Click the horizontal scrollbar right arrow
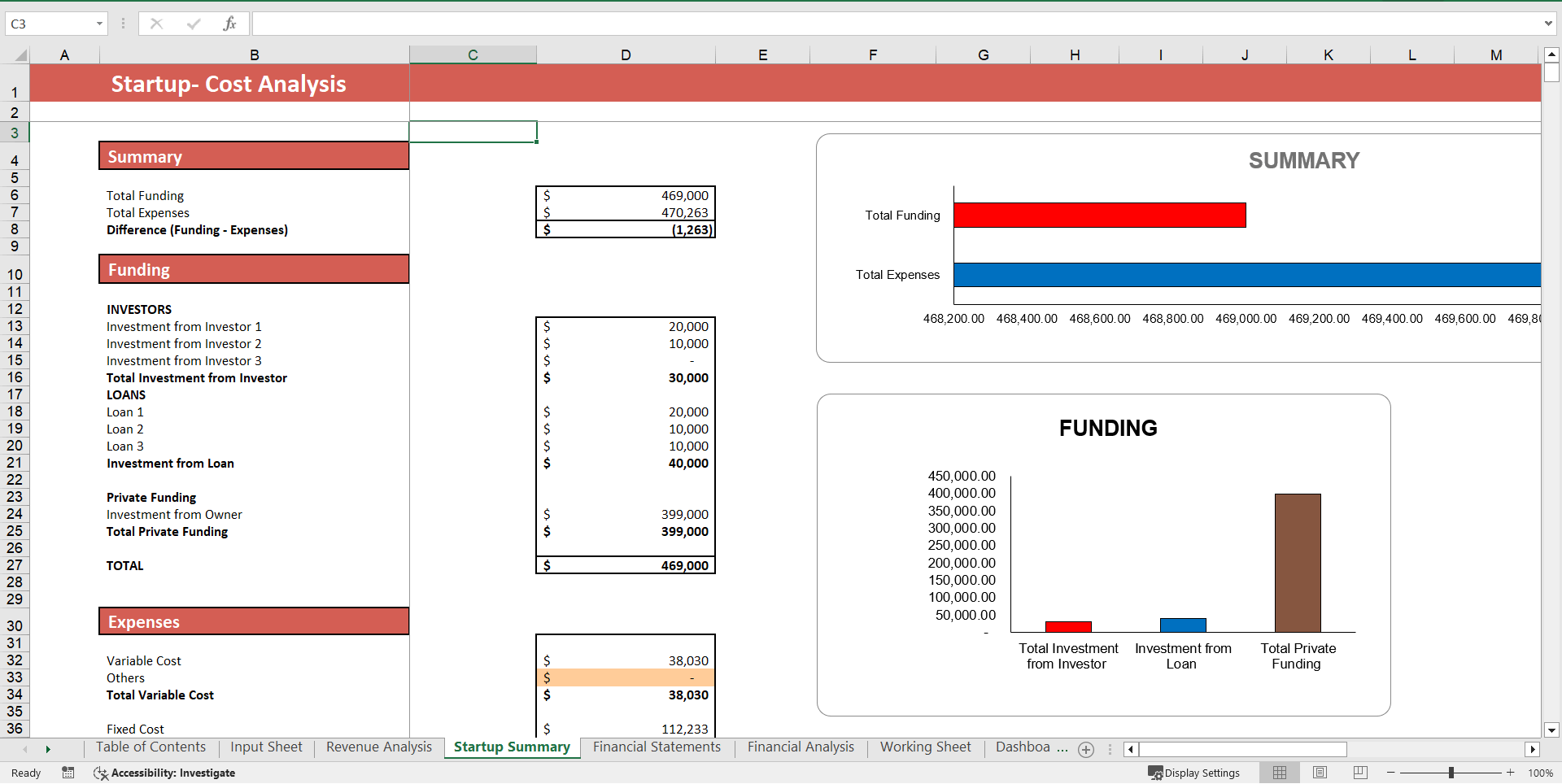Viewport: 1562px width, 784px height. 1533,750
